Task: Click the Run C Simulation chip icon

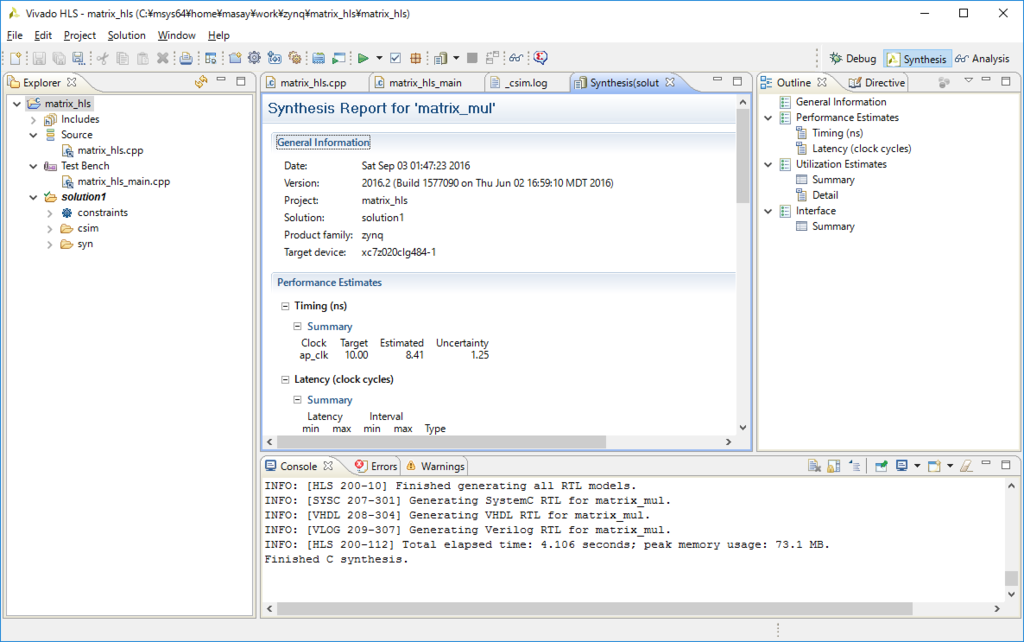Action: [319, 58]
